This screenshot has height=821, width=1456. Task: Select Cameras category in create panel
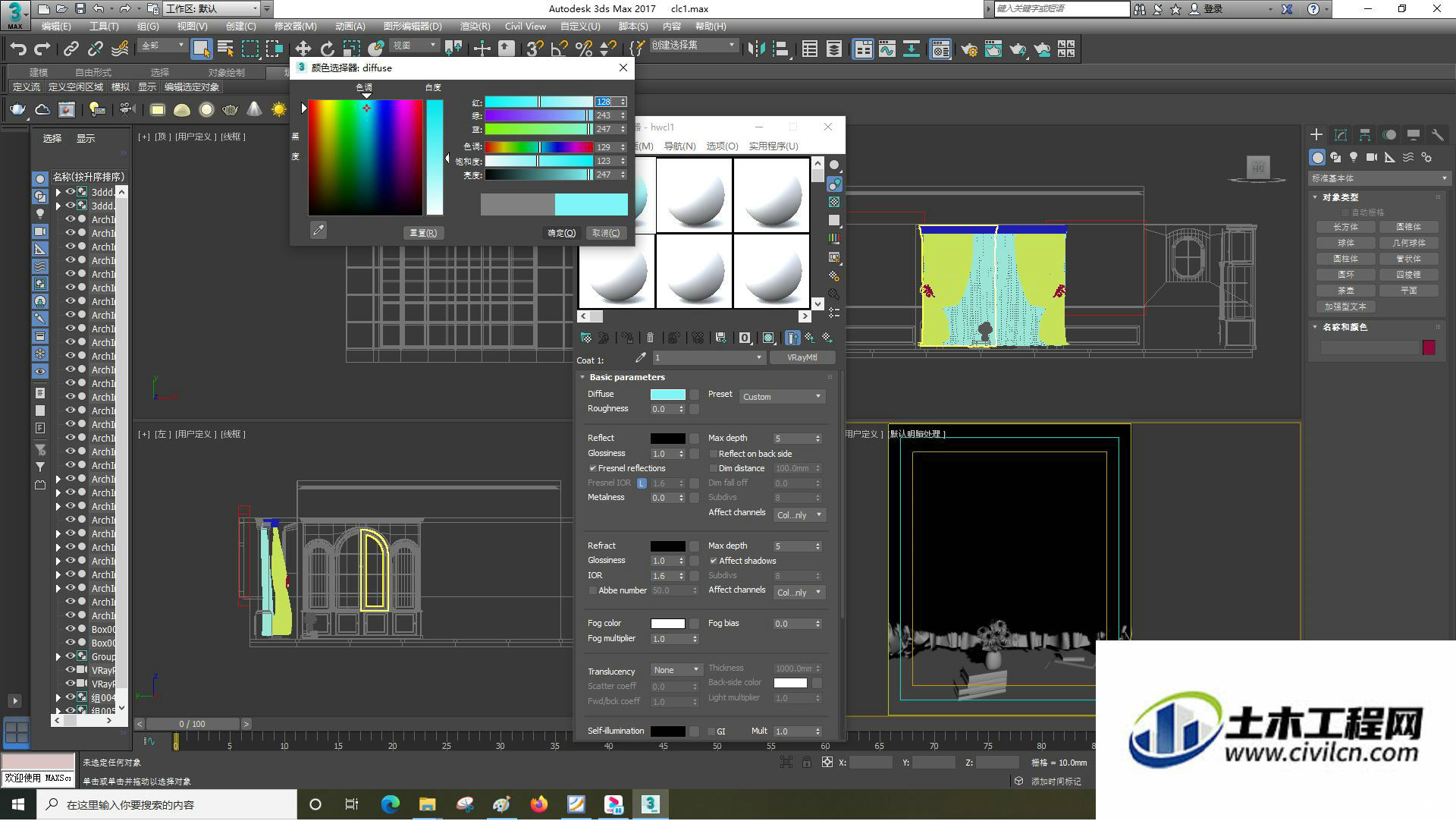tap(1372, 157)
